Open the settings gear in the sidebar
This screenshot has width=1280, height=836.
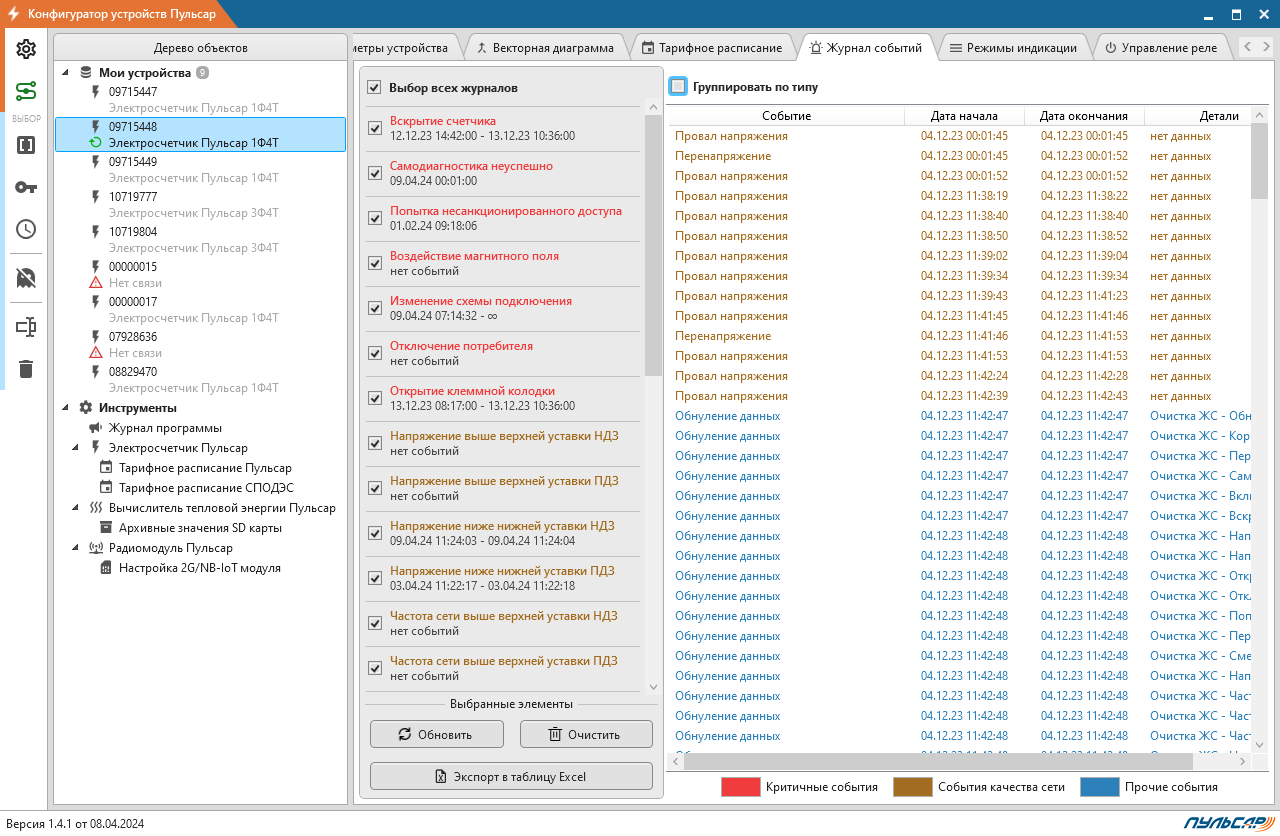click(26, 49)
